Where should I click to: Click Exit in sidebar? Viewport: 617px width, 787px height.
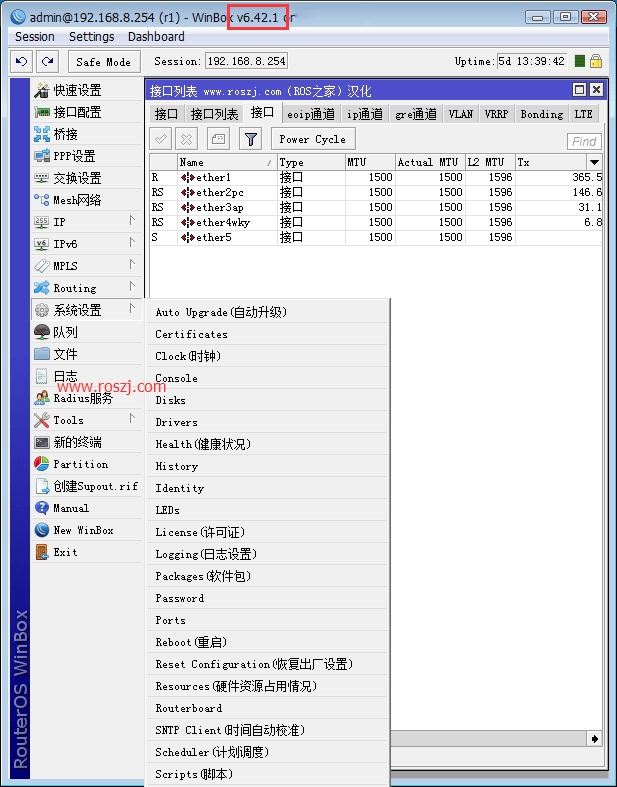pos(87,553)
